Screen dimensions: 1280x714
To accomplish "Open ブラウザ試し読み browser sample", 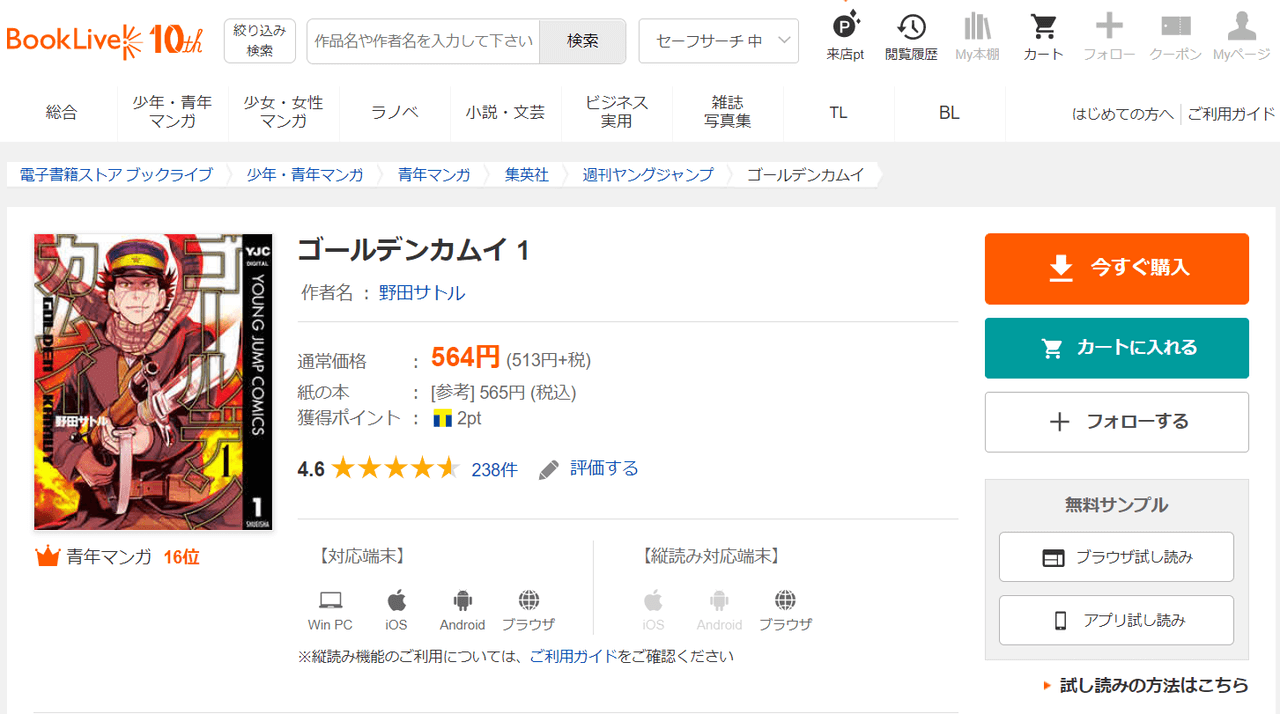I will coord(1116,557).
